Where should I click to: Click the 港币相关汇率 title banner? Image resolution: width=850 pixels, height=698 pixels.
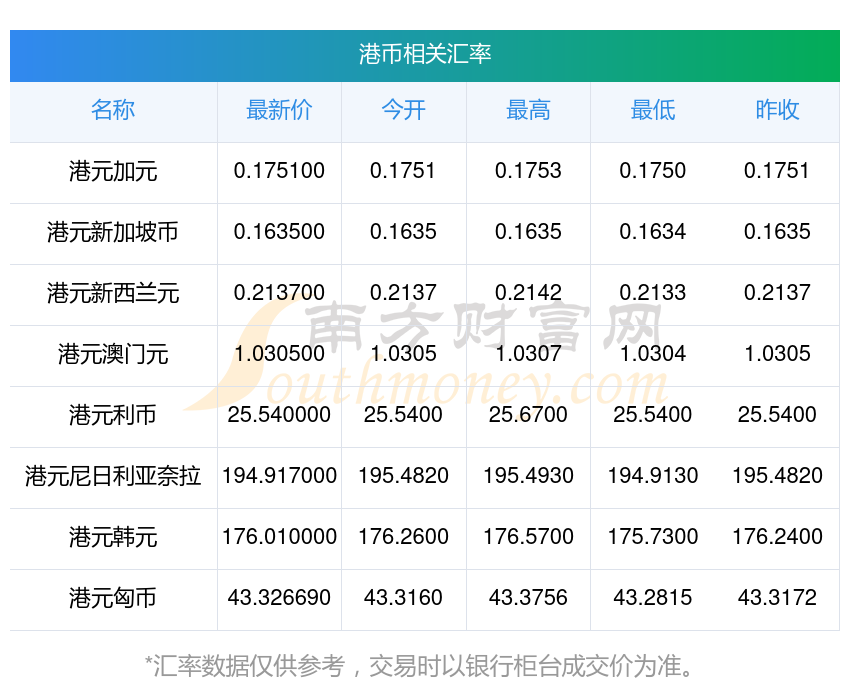click(x=424, y=55)
